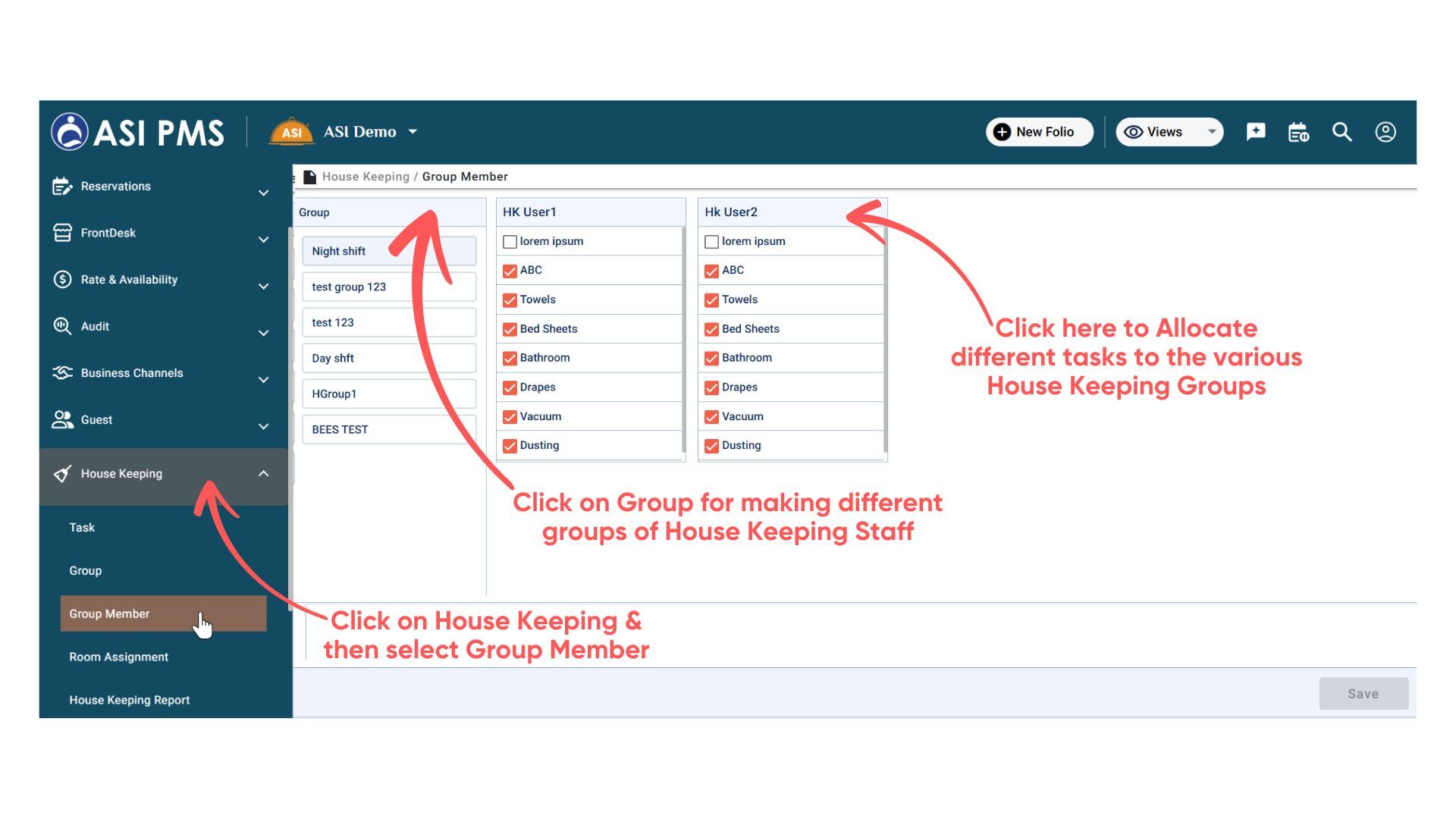Open the Views dropdown
Screen dimensions: 1456x819
[1169, 132]
